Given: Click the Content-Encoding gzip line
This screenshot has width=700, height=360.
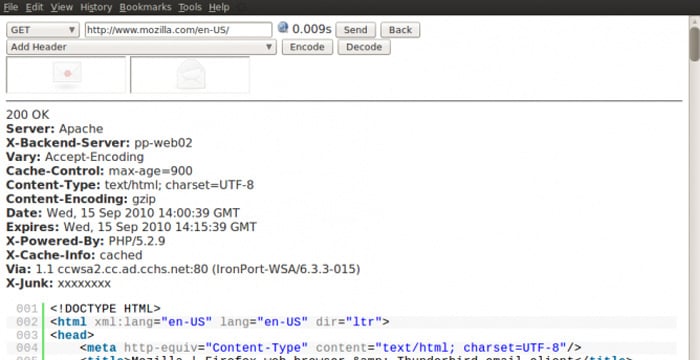Looking at the screenshot, I should point(81,199).
